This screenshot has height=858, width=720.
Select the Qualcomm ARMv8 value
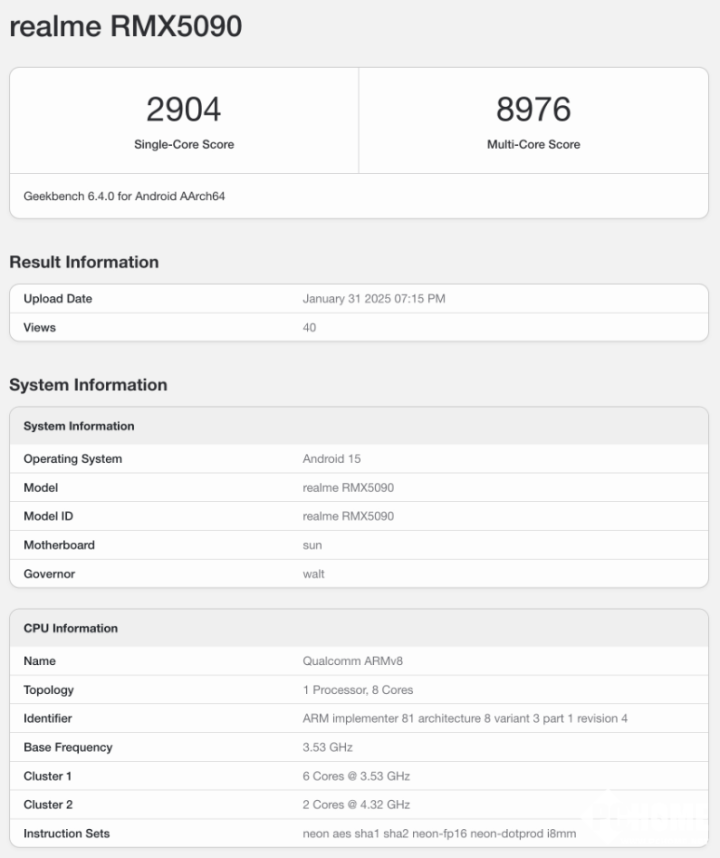click(x=352, y=661)
